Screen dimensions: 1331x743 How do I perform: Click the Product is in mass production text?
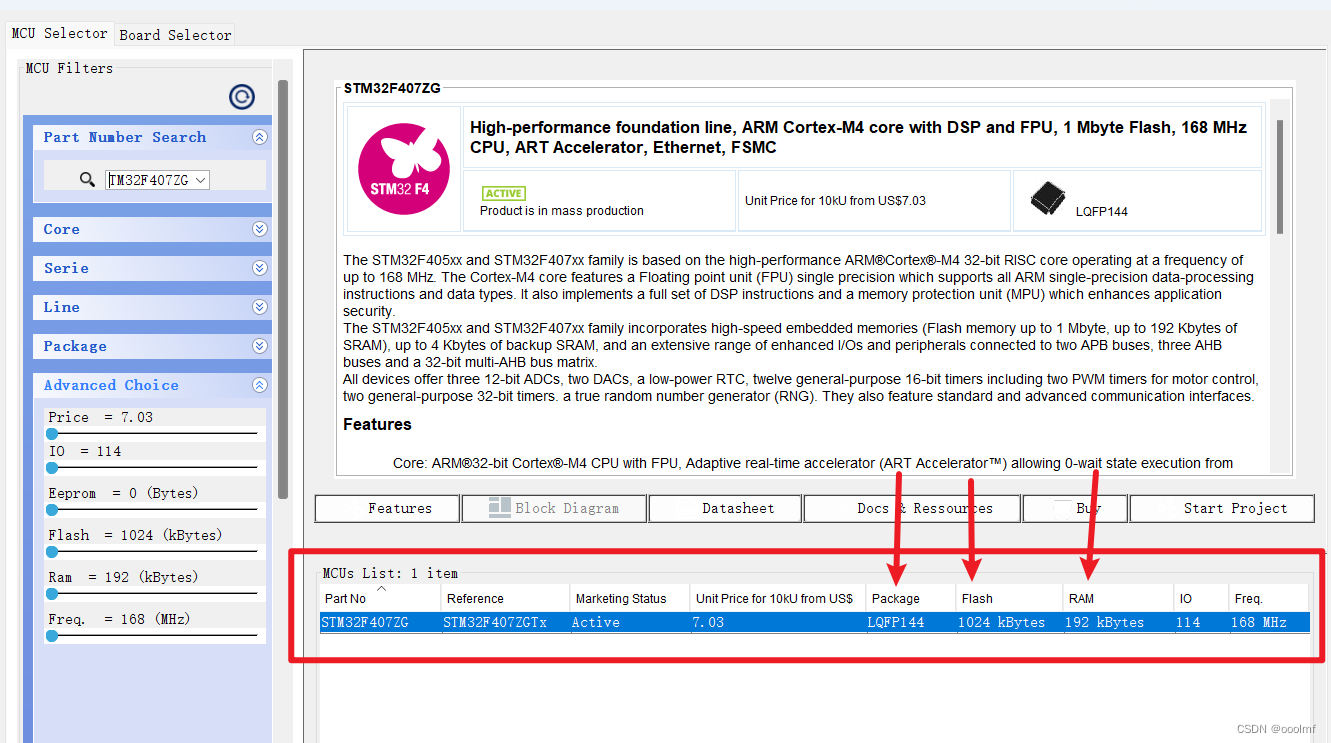click(562, 211)
